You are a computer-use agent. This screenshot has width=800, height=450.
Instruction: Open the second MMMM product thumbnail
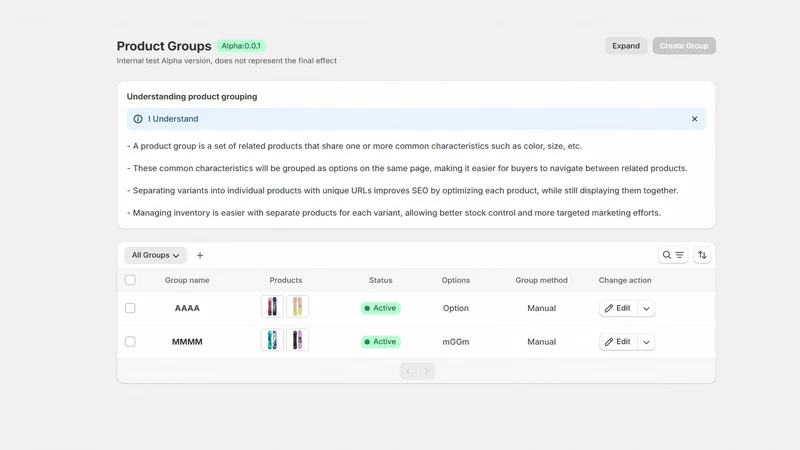tap(297, 340)
